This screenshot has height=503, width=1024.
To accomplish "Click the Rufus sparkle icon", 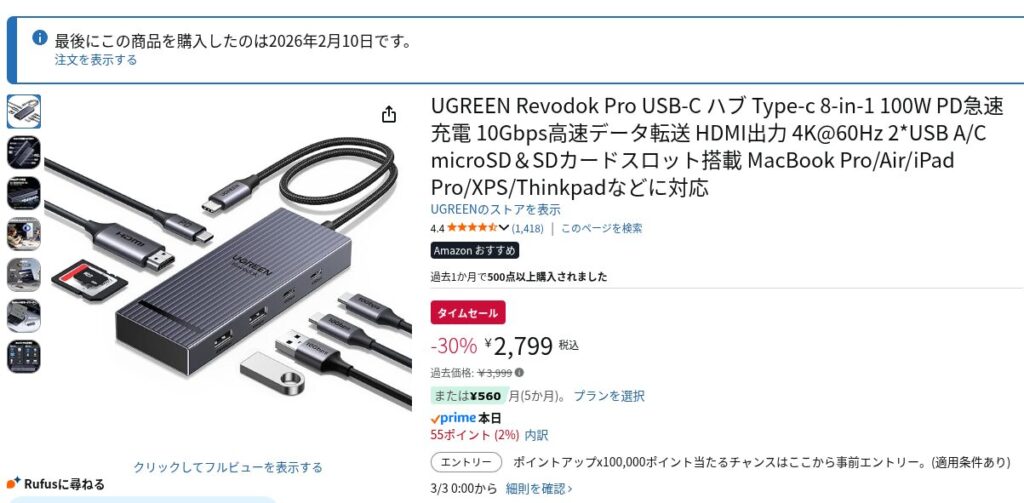I will pyautogui.click(x=13, y=483).
